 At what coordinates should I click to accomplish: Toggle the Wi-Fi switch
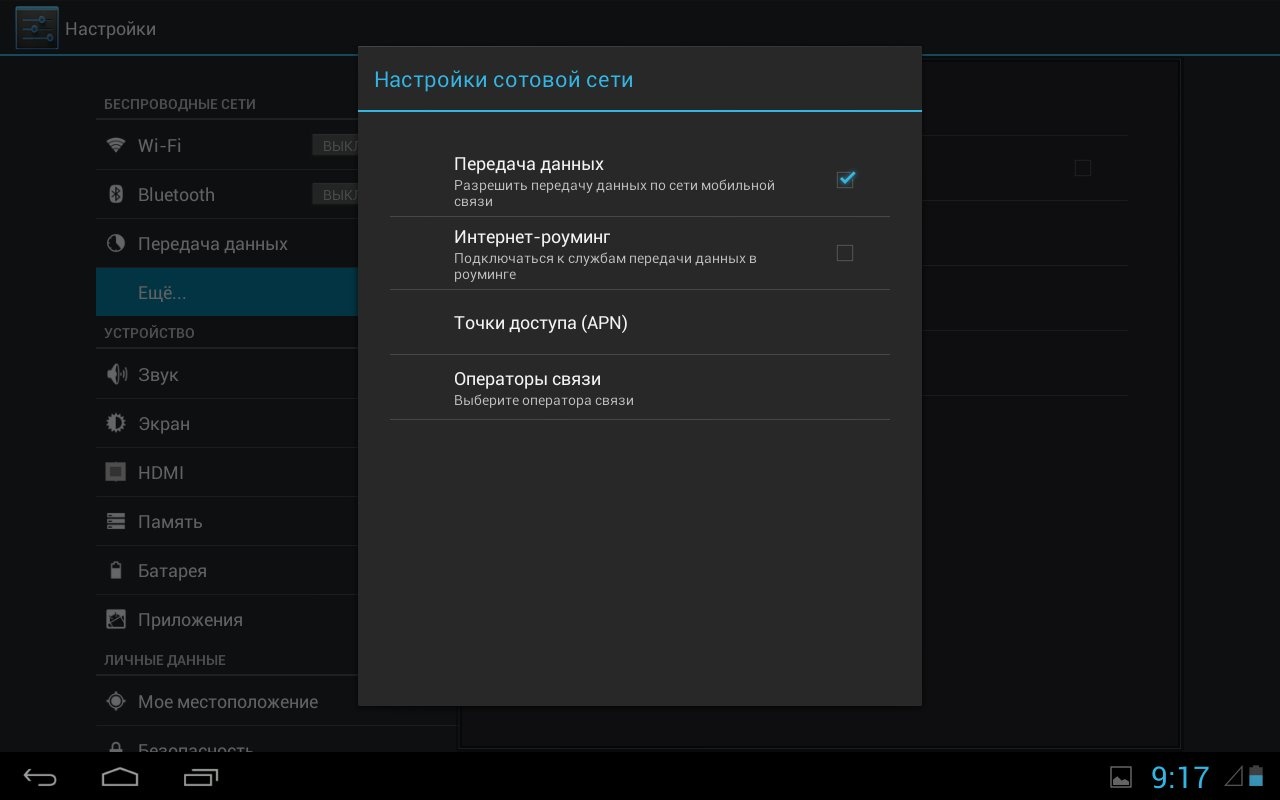(x=335, y=146)
